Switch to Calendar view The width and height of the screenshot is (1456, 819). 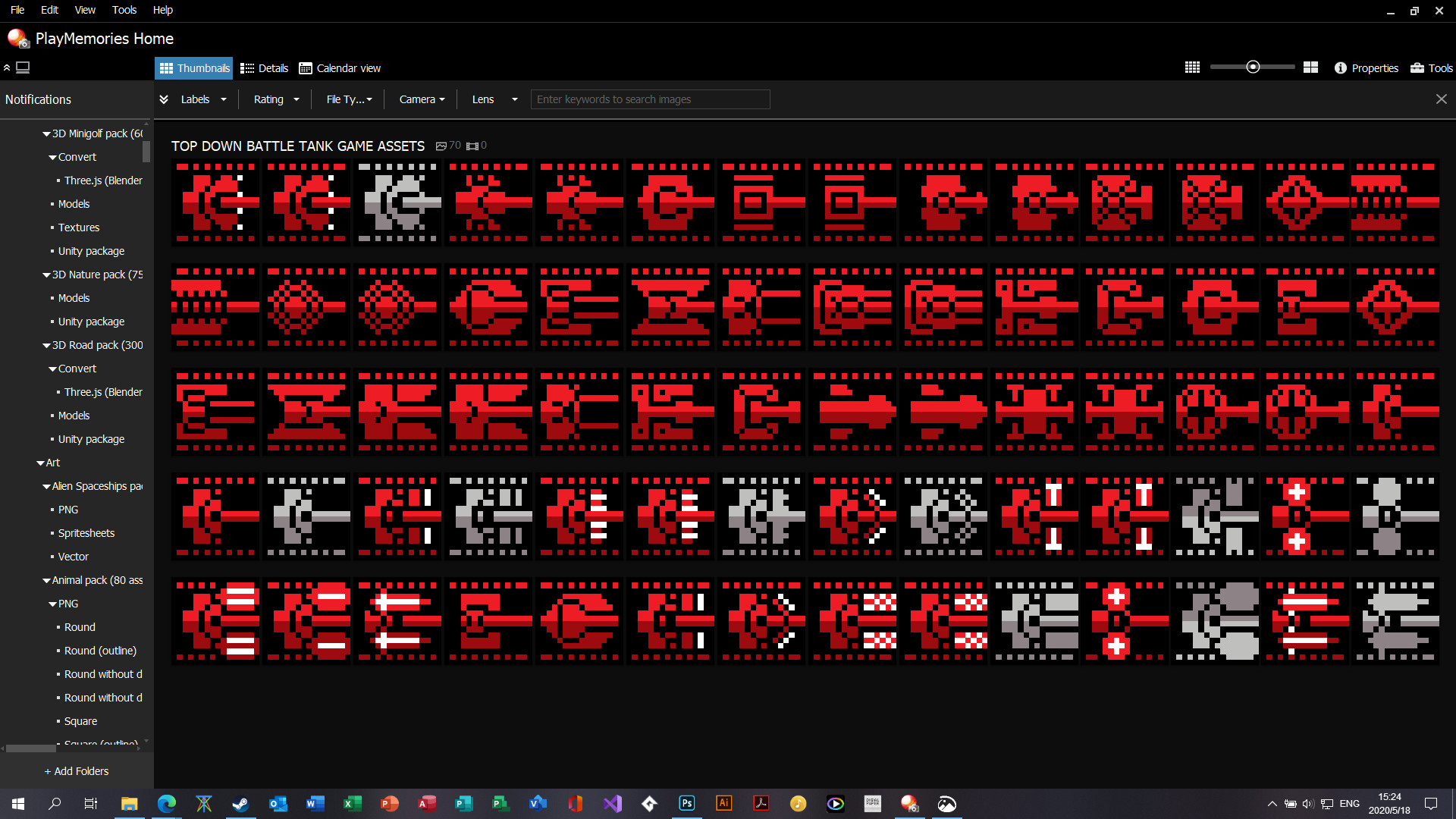click(x=339, y=67)
